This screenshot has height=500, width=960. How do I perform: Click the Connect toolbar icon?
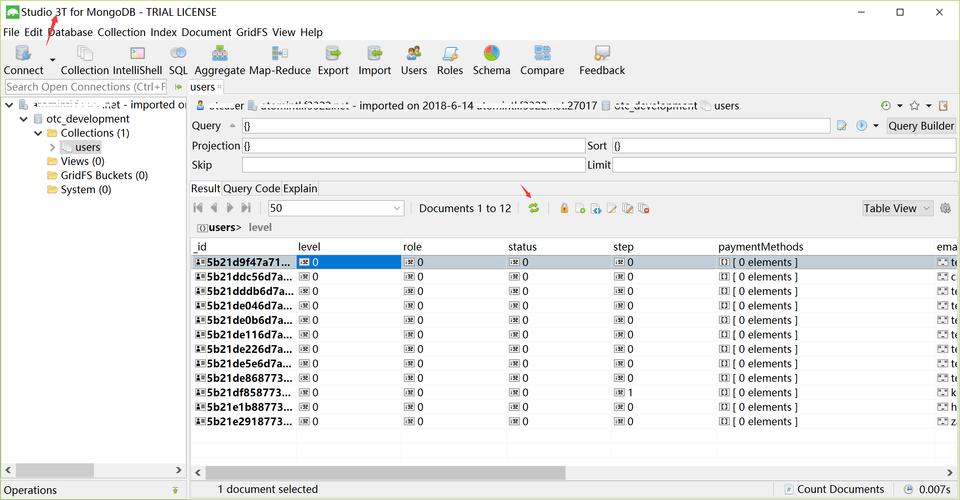(x=21, y=54)
